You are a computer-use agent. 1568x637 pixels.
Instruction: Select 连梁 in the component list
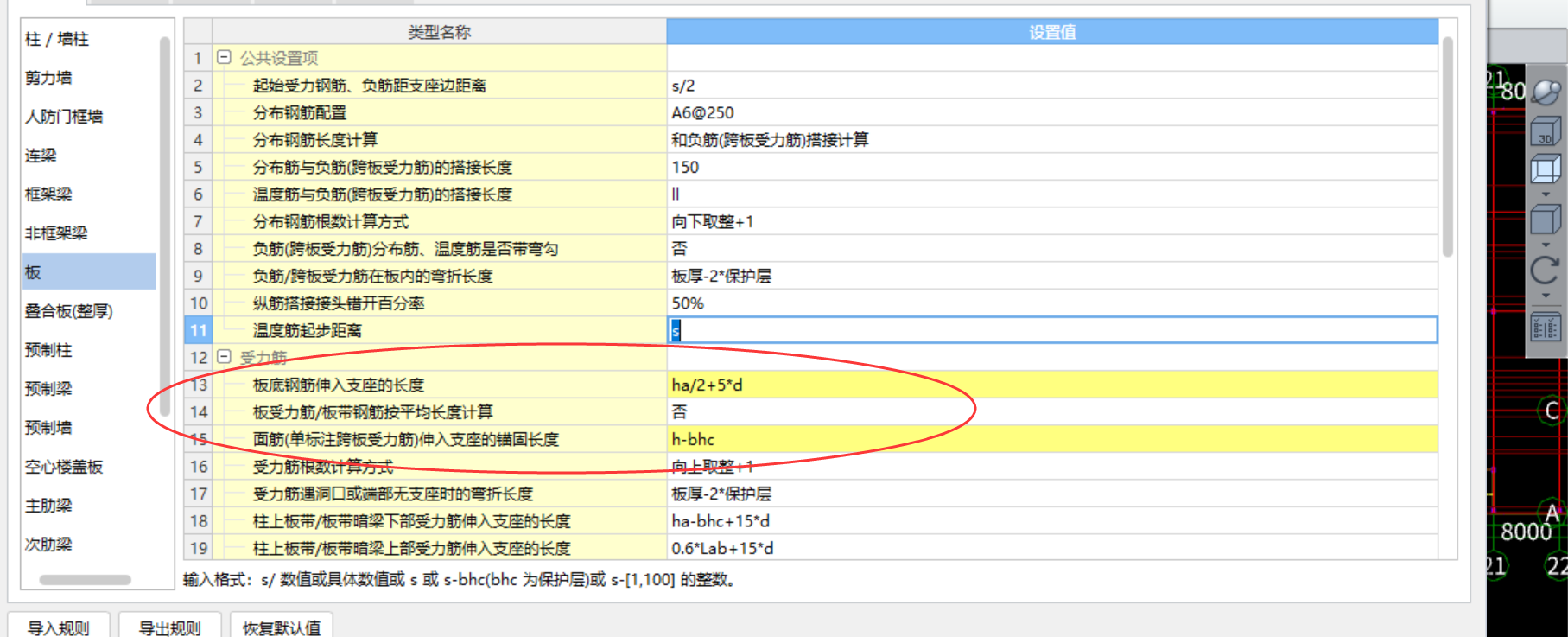tap(41, 156)
